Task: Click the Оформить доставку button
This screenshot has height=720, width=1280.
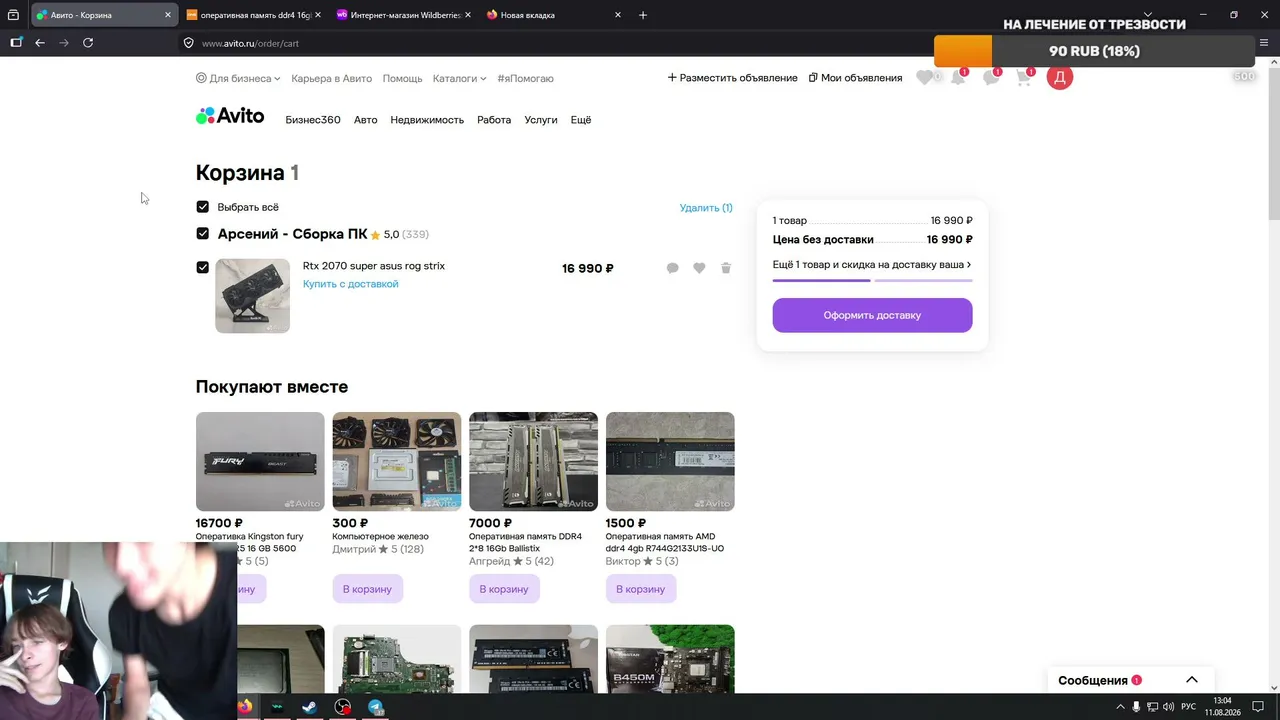Action: 872,315
